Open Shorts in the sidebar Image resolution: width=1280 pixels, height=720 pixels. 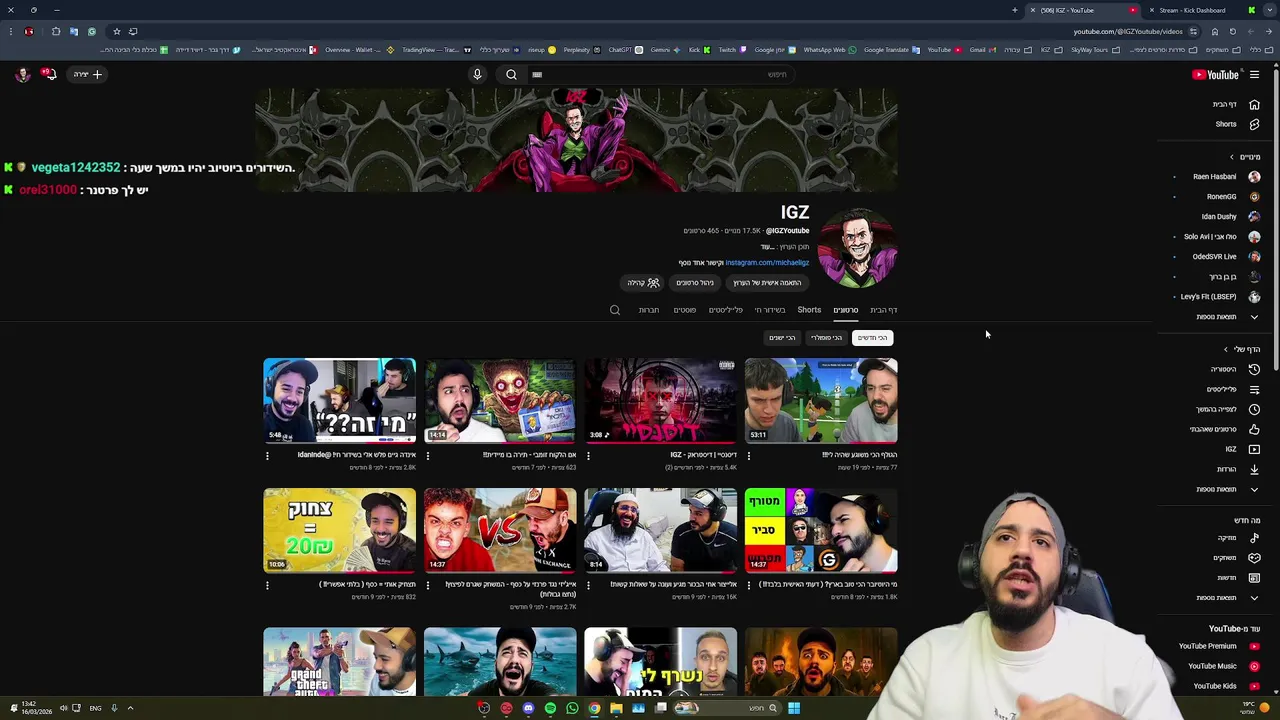pyautogui.click(x=1237, y=124)
